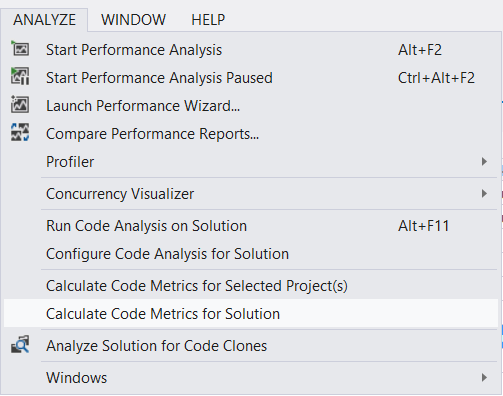The height and width of the screenshot is (396, 503).
Task: Click the Analyze Solution for Code Clones icon
Action: click(20, 345)
